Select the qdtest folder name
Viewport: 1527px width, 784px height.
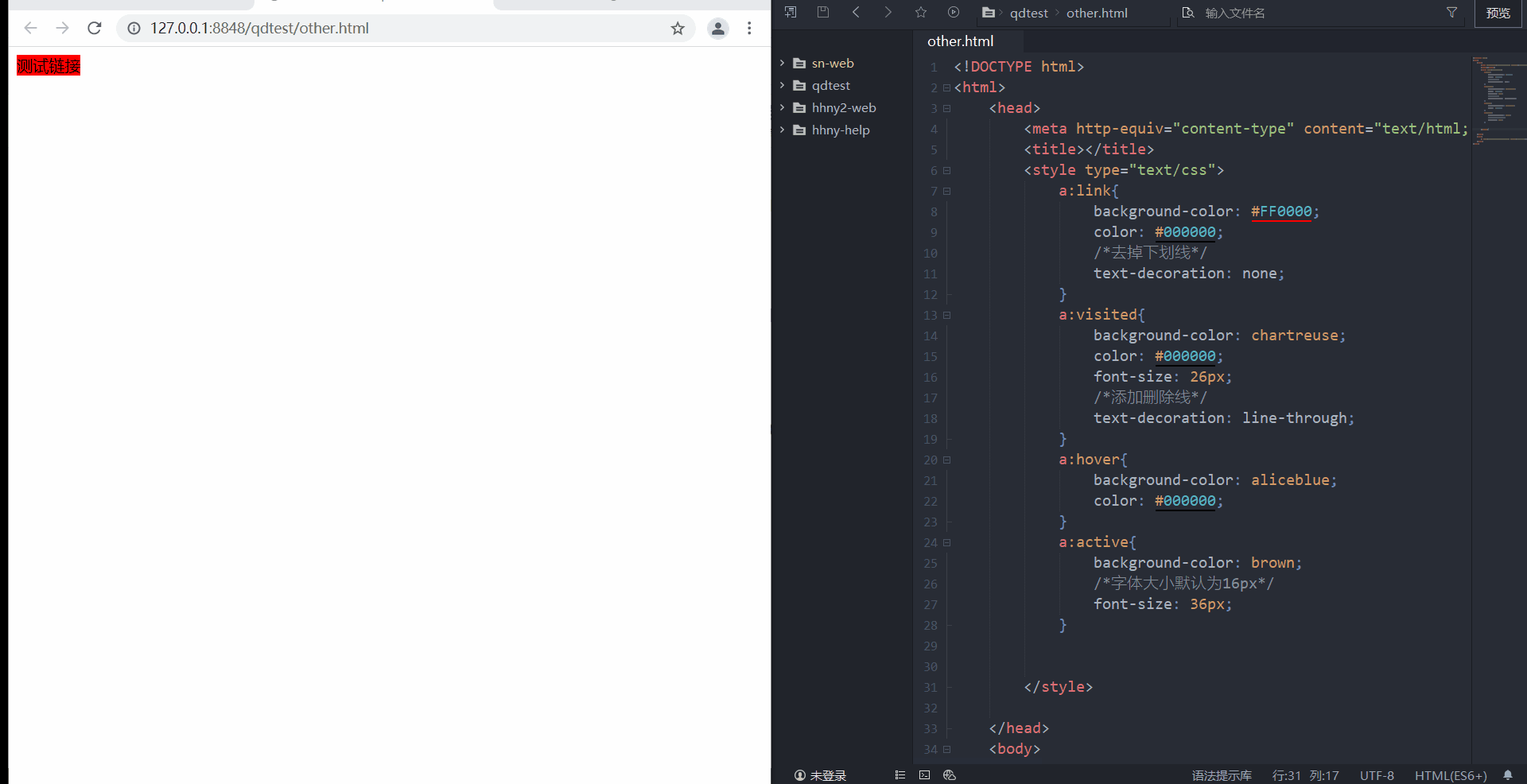pyautogui.click(x=831, y=85)
